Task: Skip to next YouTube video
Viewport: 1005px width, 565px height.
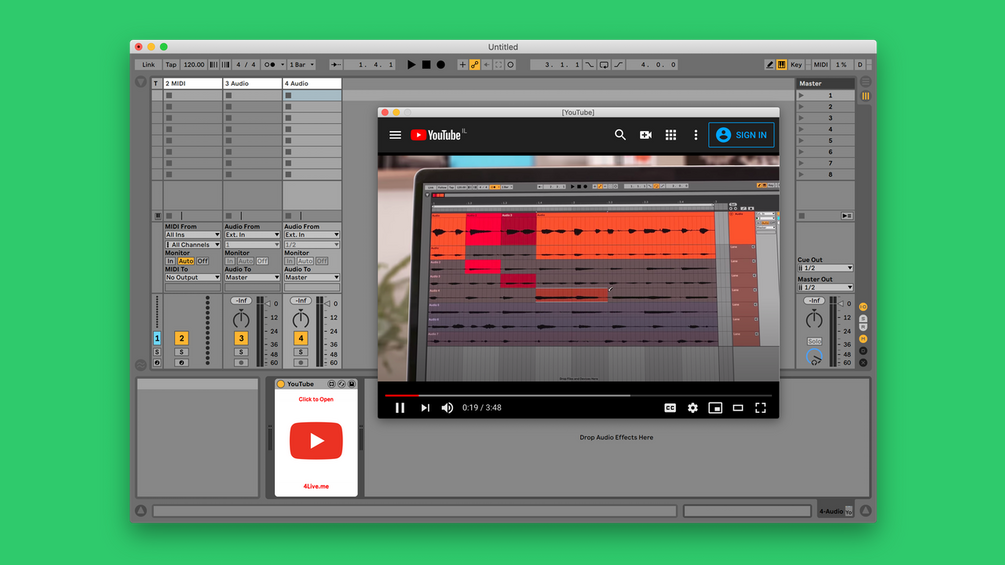Action: pyautogui.click(x=425, y=407)
